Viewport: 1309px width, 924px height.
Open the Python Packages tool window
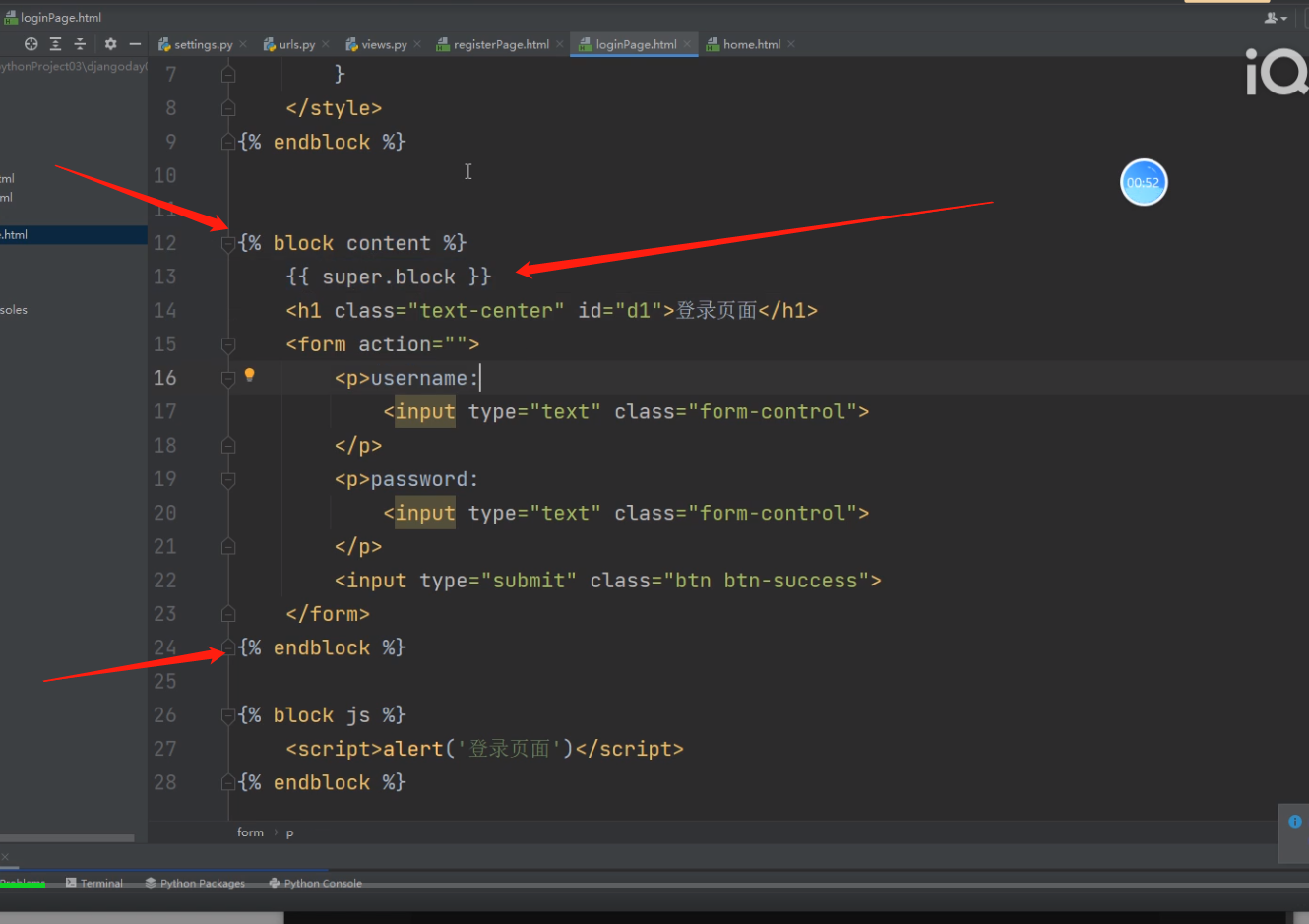[x=195, y=883]
